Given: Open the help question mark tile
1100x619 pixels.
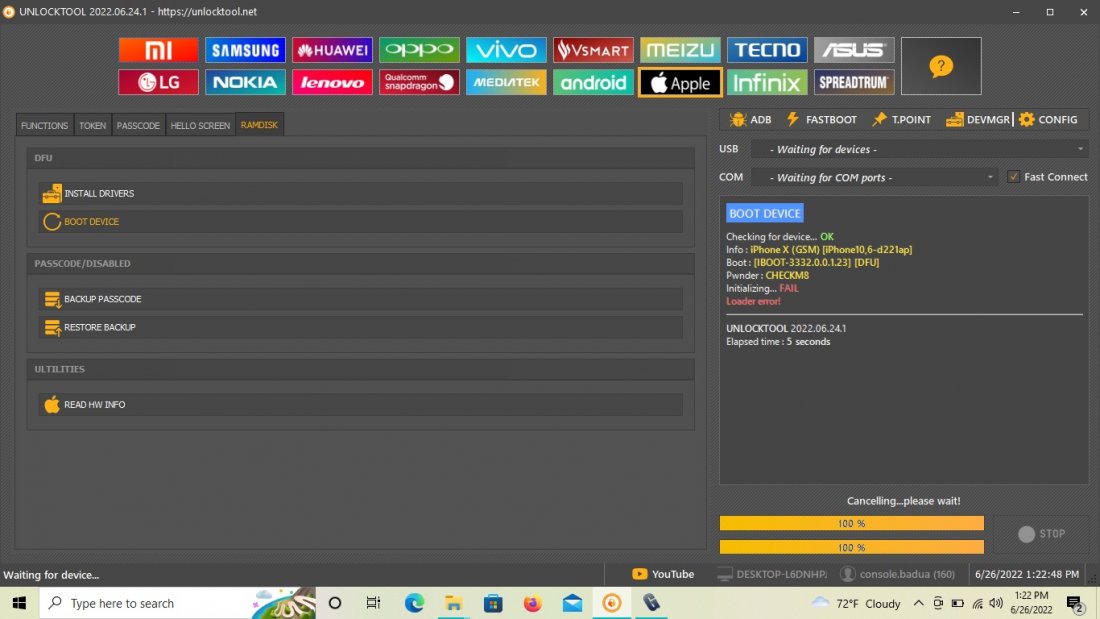Looking at the screenshot, I should [941, 66].
